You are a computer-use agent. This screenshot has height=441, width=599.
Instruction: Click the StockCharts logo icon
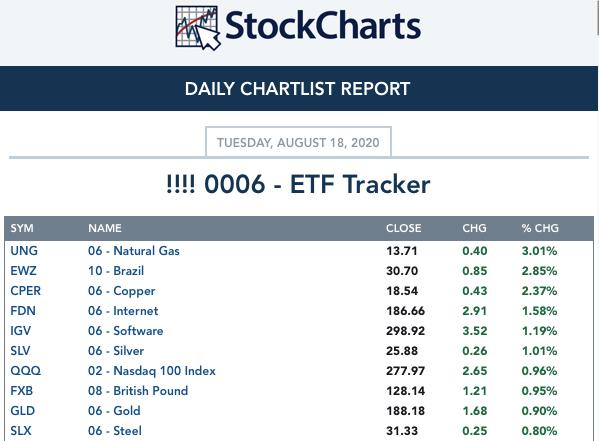(198, 28)
